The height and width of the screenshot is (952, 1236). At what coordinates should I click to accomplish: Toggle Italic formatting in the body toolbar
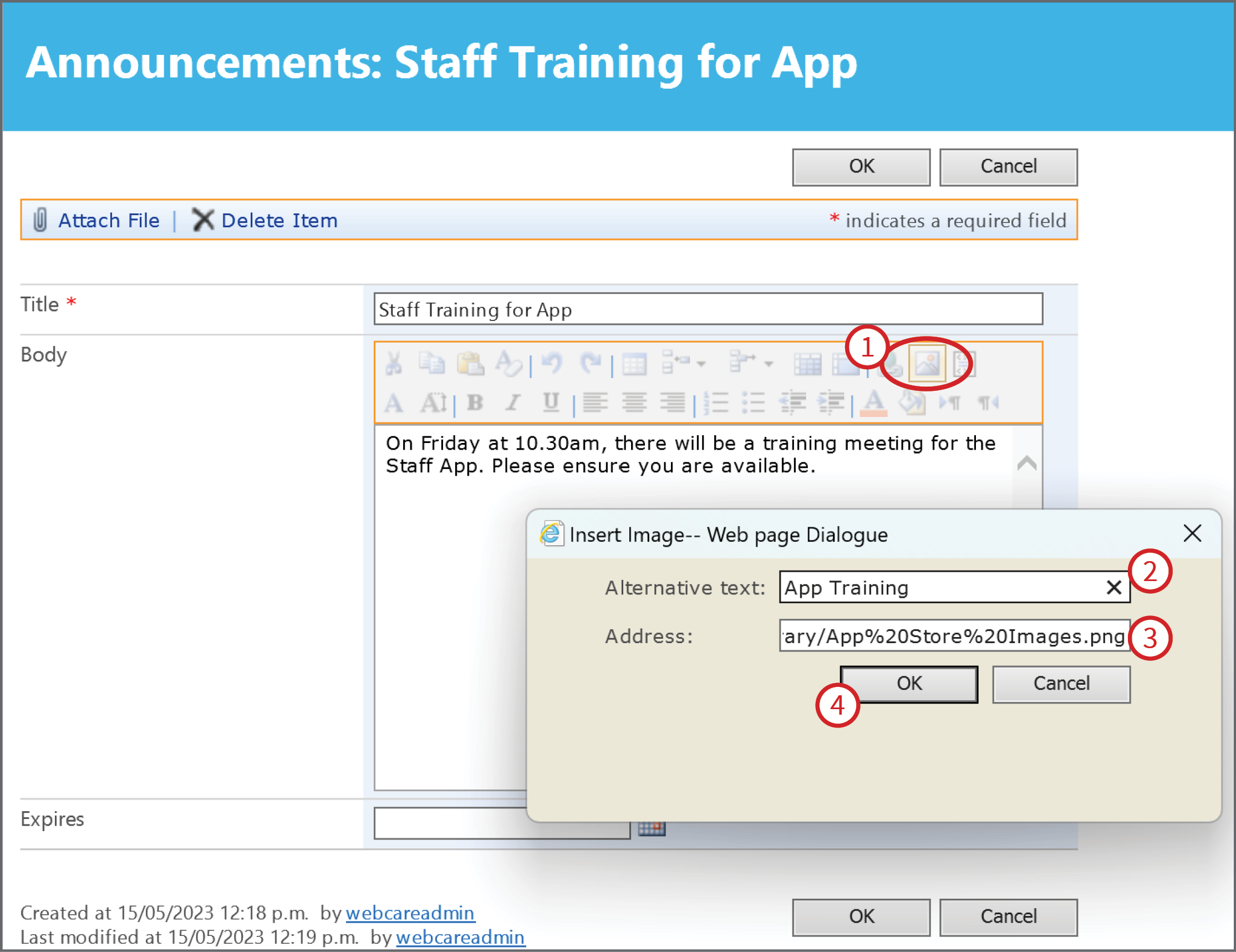tap(513, 403)
